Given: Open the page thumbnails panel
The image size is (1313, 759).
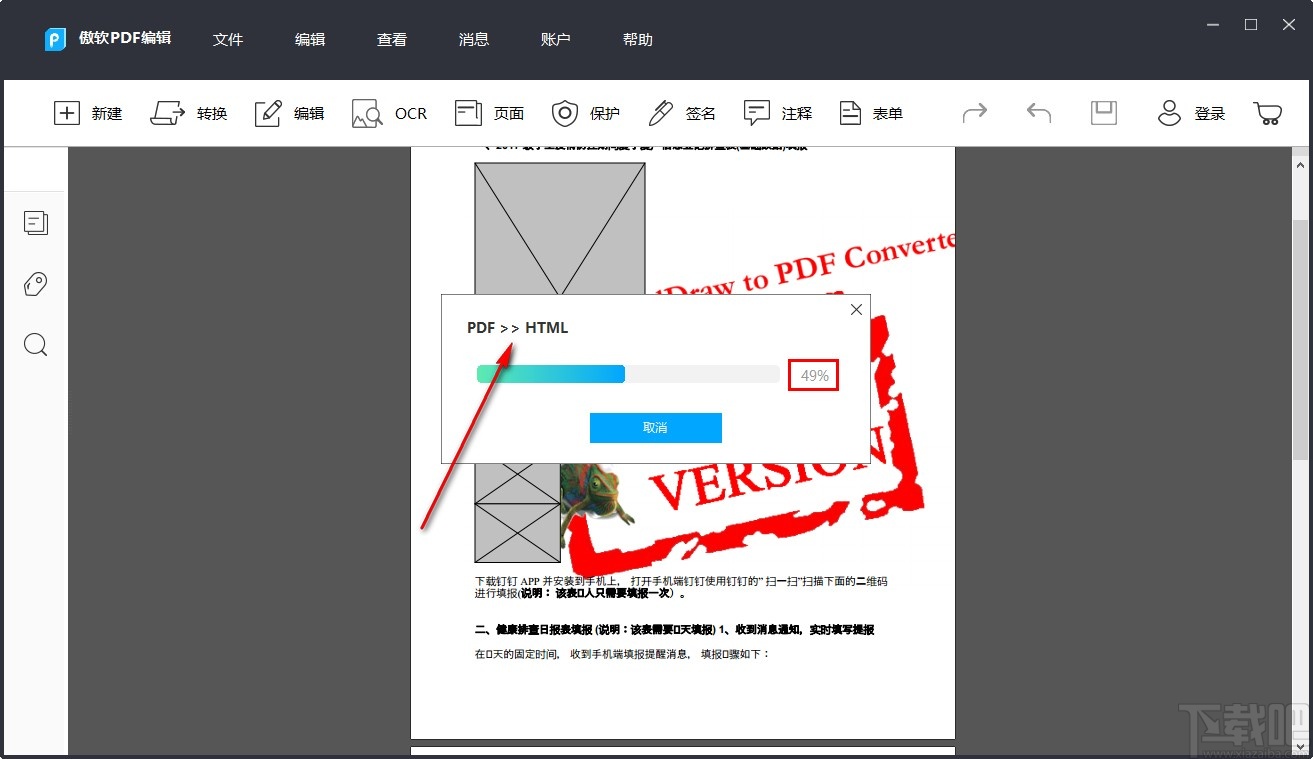Looking at the screenshot, I should [x=35, y=222].
